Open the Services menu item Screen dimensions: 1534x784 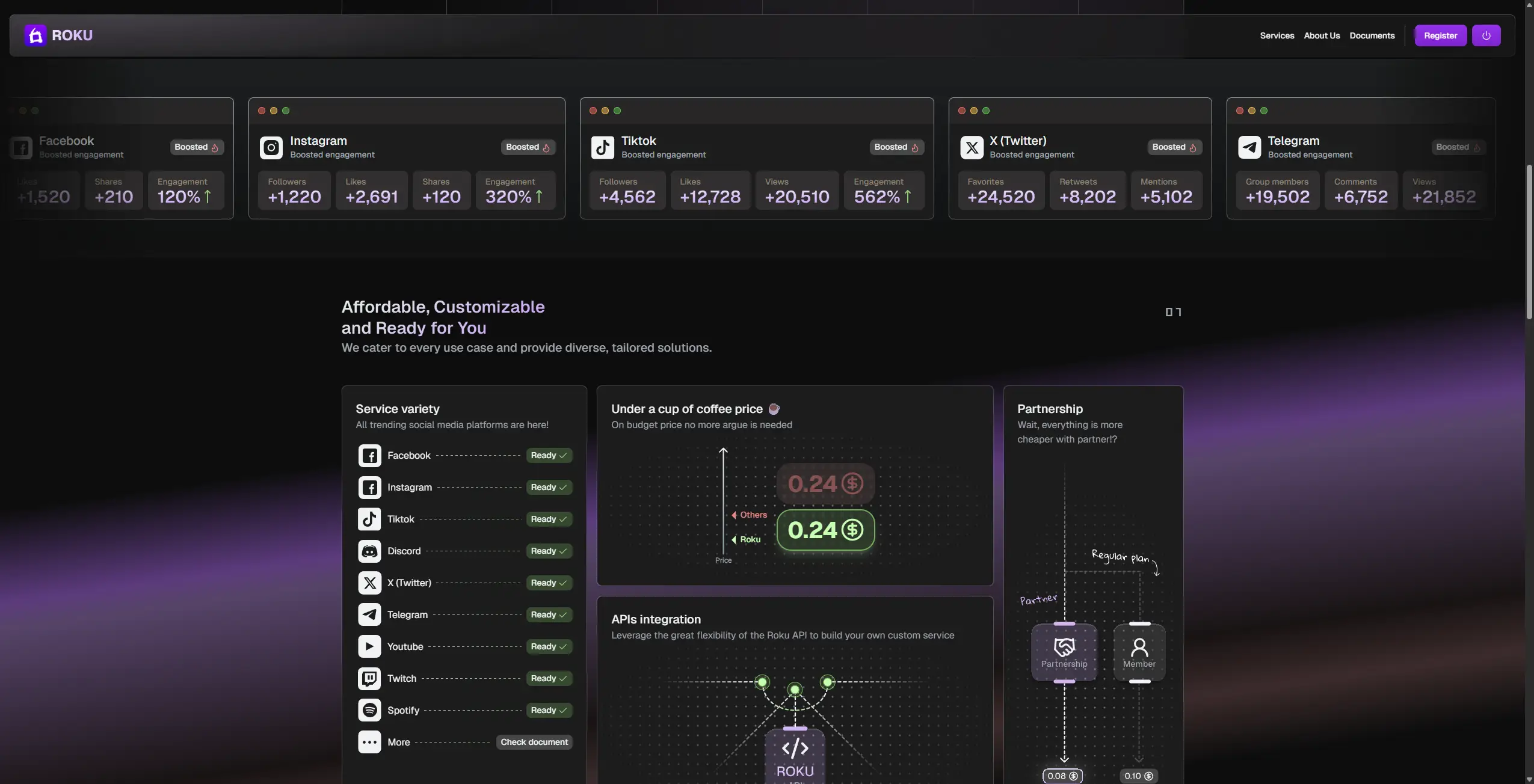pos(1277,35)
